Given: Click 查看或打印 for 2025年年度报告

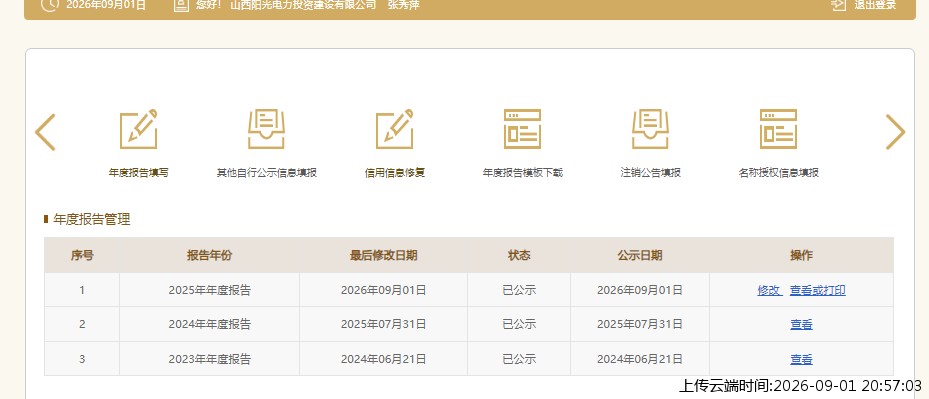Looking at the screenshot, I should (818, 291).
